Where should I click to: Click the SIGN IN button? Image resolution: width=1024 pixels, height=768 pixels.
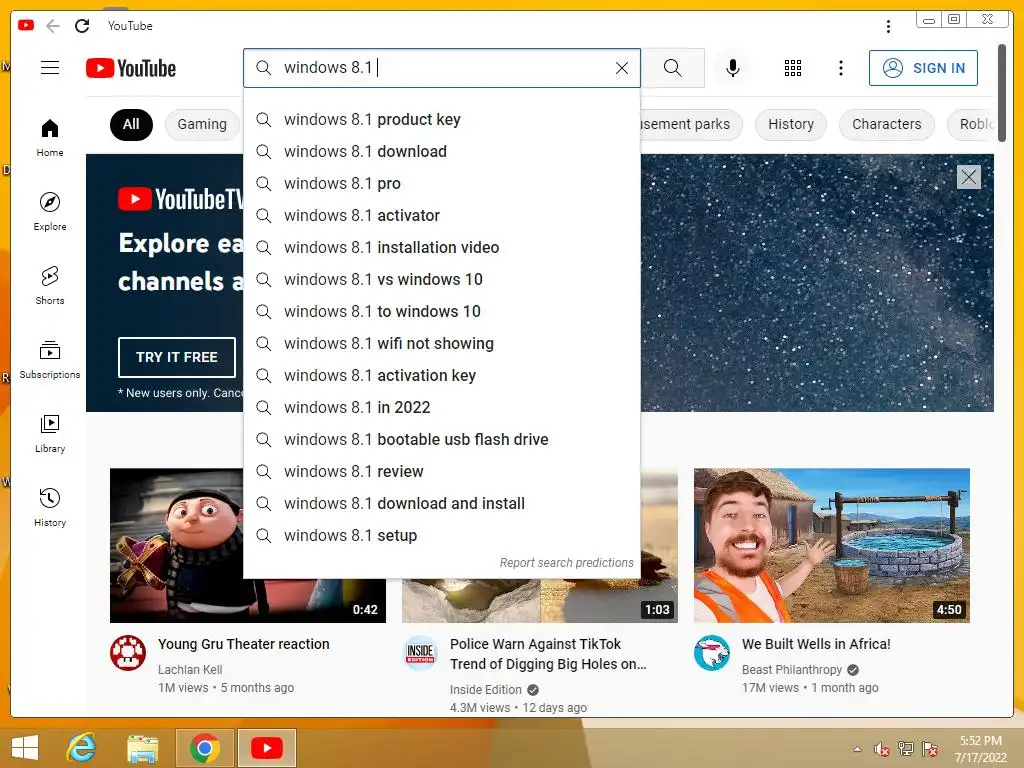click(x=923, y=68)
